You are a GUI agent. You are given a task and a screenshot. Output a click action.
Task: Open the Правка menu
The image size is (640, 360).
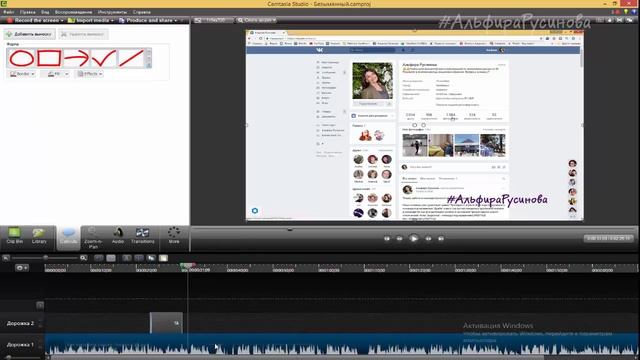[27, 12]
